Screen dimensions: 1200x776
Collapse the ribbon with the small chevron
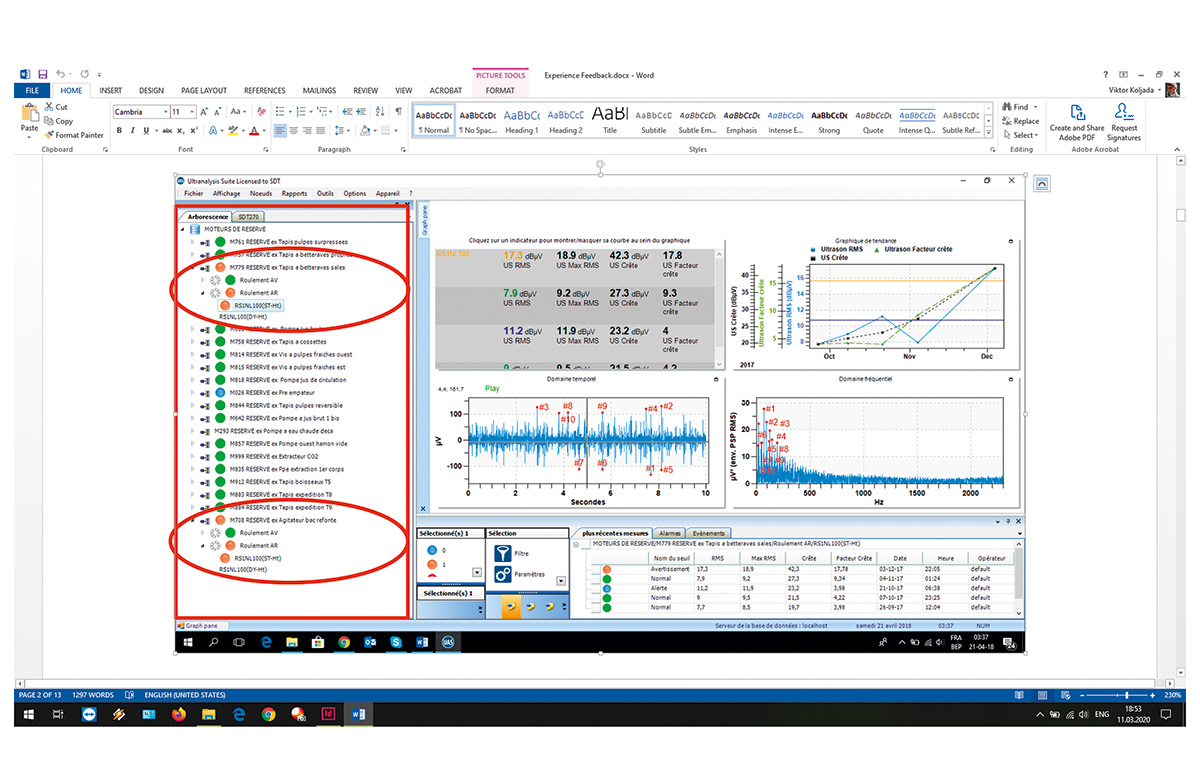[x=1177, y=150]
